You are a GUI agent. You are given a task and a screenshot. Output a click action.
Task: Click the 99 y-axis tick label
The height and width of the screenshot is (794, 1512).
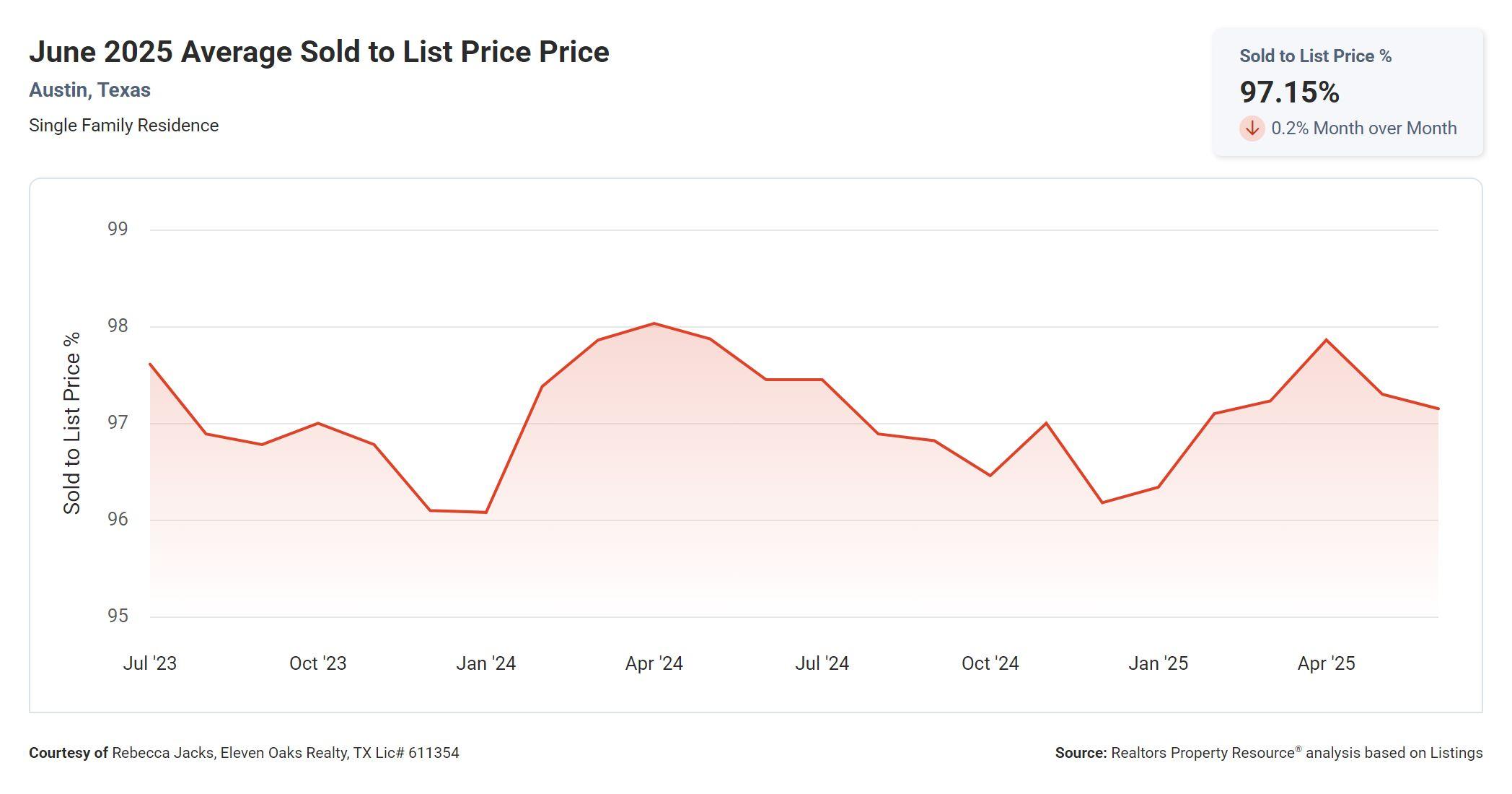118,229
